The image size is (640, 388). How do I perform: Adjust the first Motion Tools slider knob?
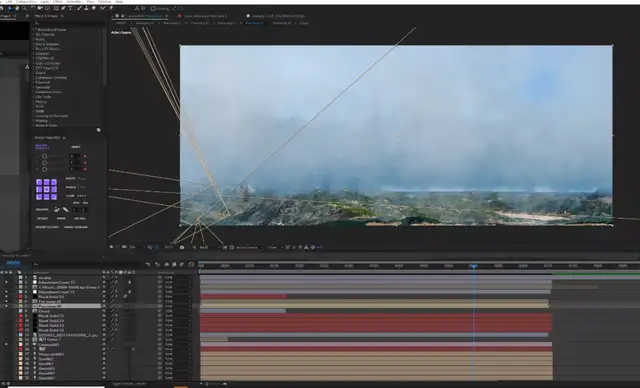44,156
